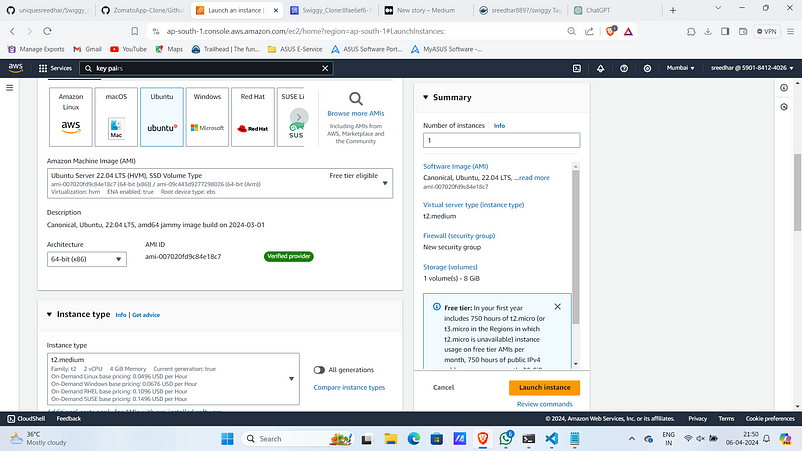Open the YouTube bookmark
Image resolution: width=802 pixels, height=451 pixels.
(x=128, y=49)
